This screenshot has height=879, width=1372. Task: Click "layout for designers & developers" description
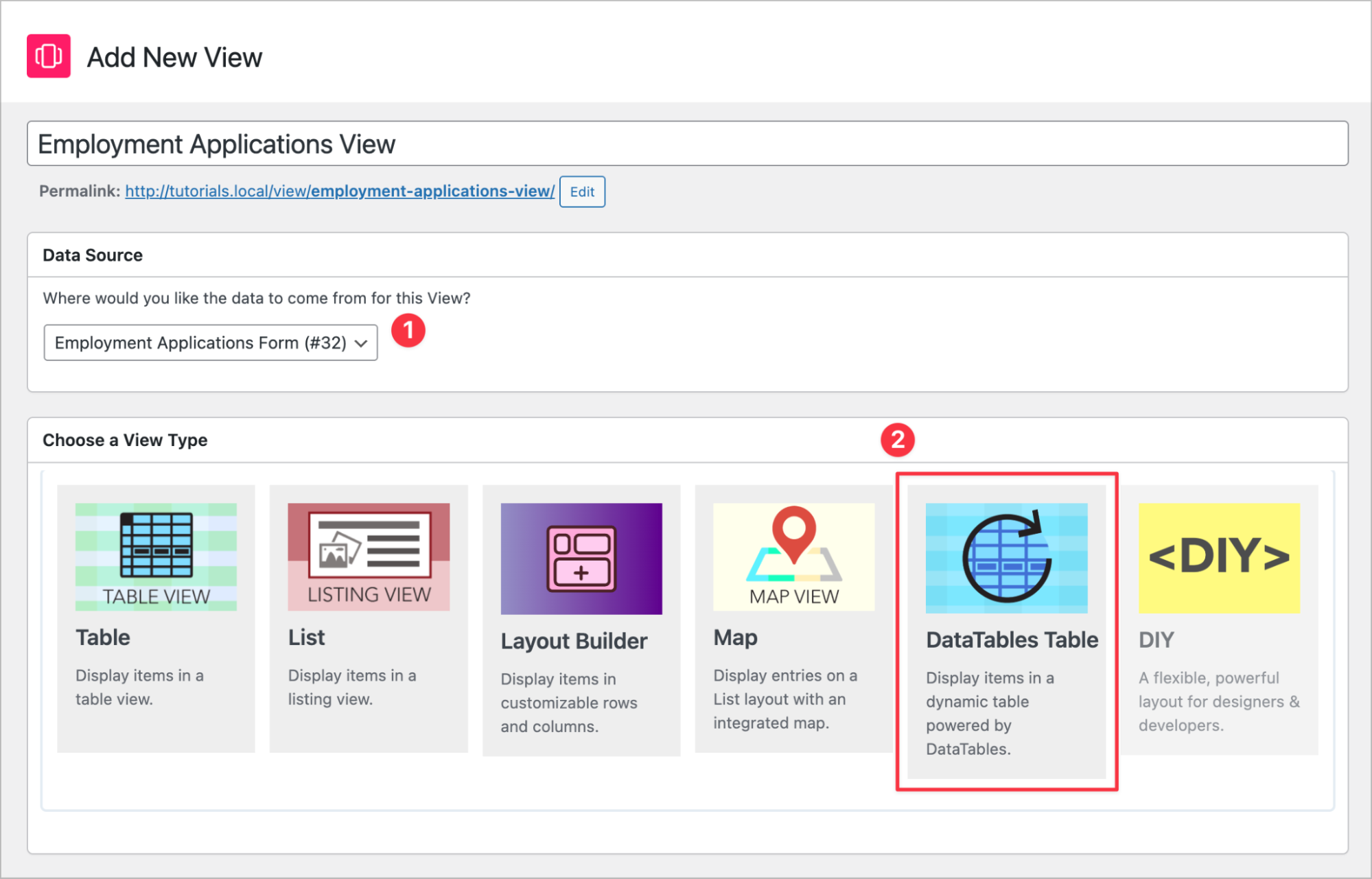1220,713
